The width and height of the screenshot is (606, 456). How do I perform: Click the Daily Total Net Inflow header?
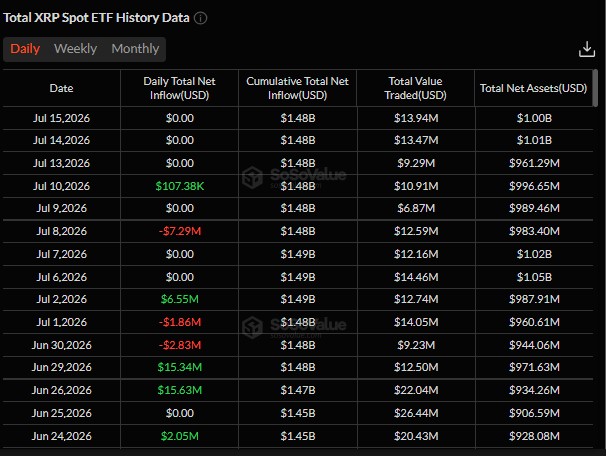(179, 88)
